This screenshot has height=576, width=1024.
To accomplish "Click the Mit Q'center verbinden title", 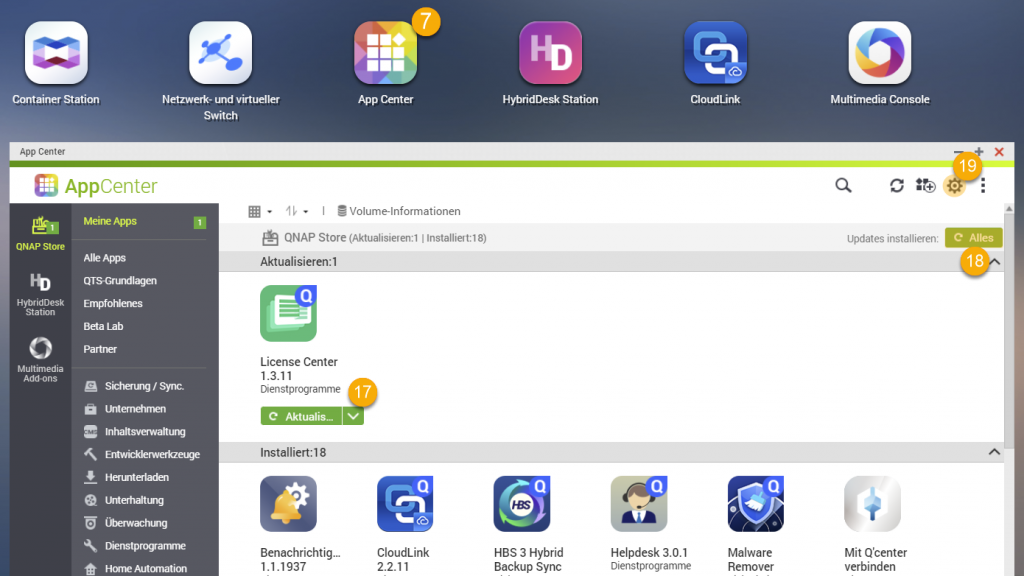I will coord(875,560).
